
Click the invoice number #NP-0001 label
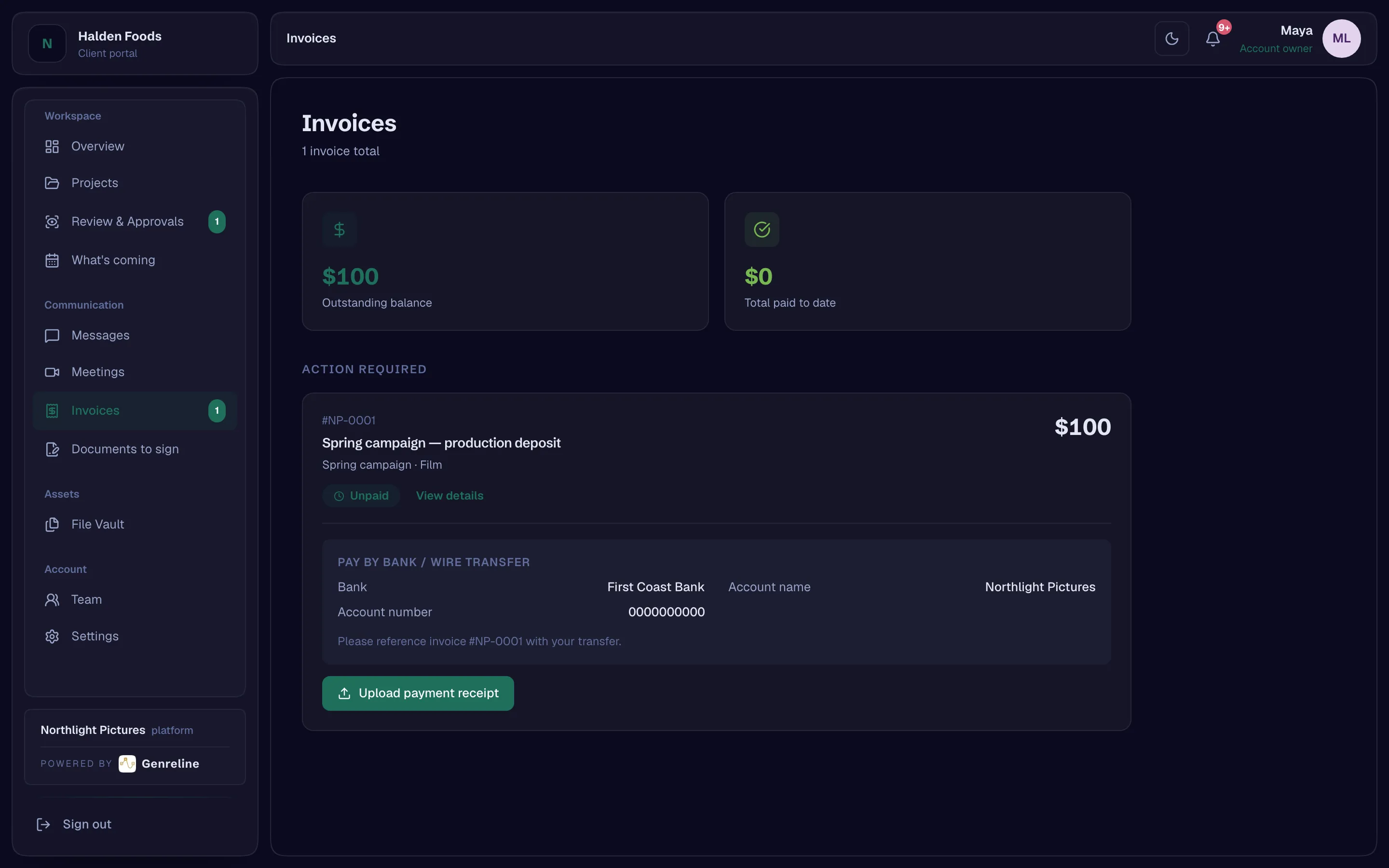(348, 420)
